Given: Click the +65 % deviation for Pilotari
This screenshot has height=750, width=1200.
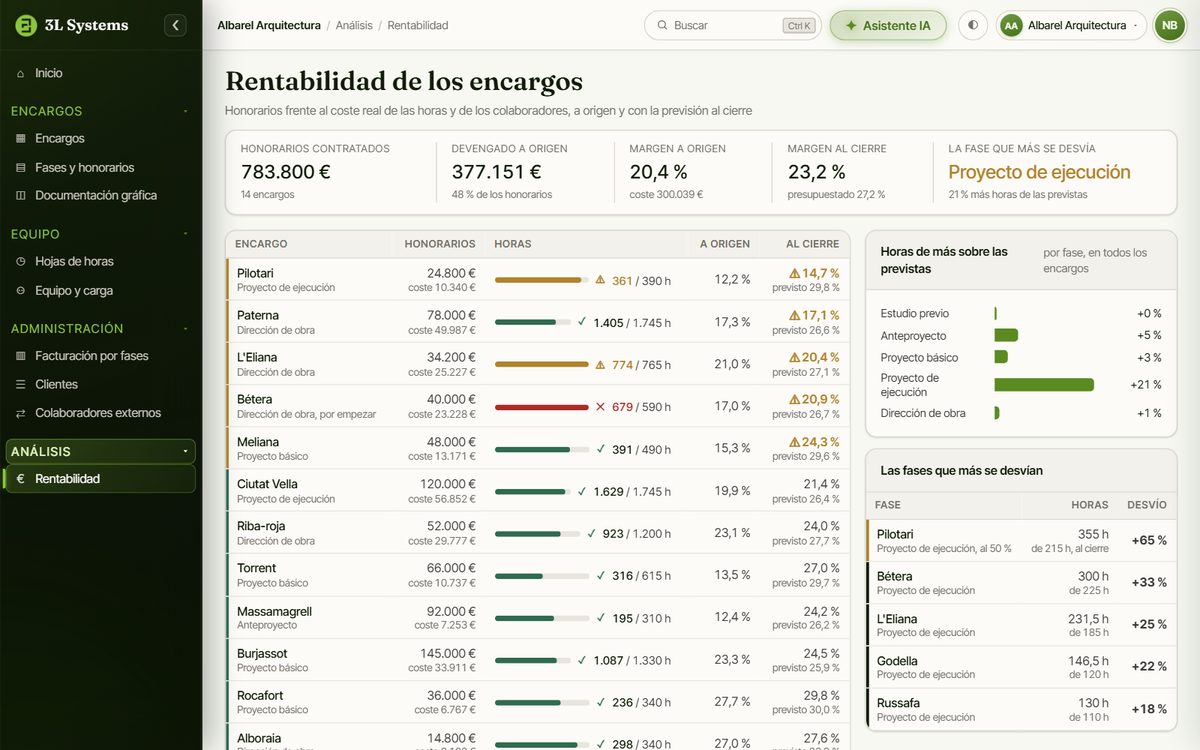Looking at the screenshot, I should pos(1148,541).
